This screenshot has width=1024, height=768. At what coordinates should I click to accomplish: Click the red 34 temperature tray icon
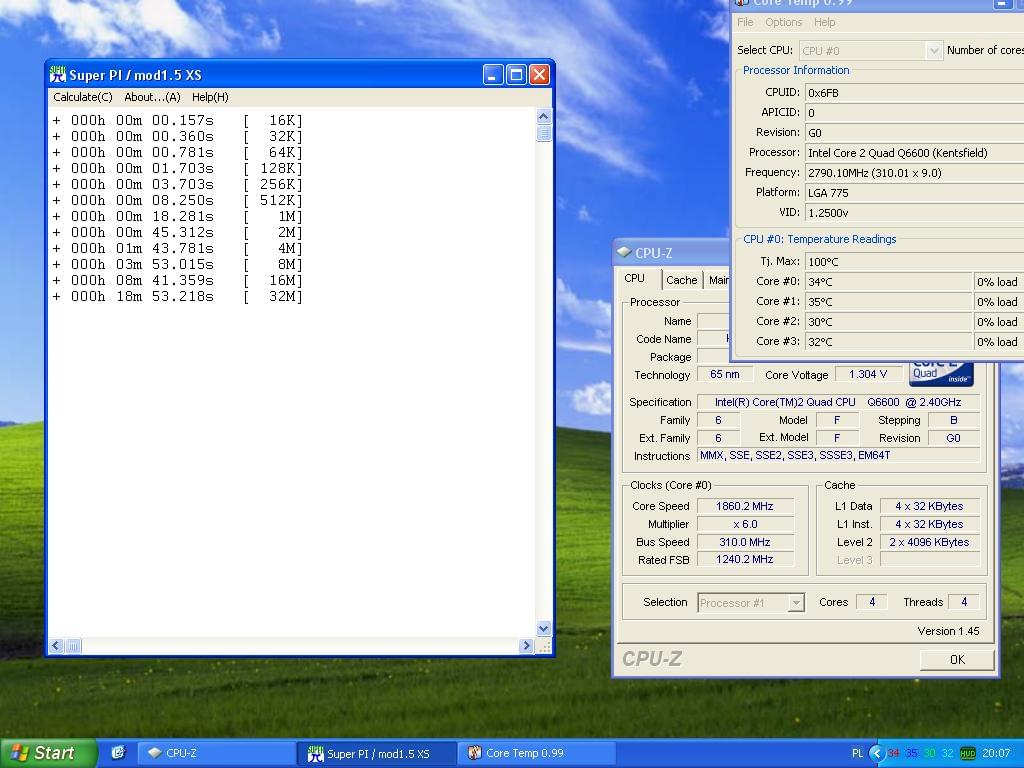pos(893,753)
